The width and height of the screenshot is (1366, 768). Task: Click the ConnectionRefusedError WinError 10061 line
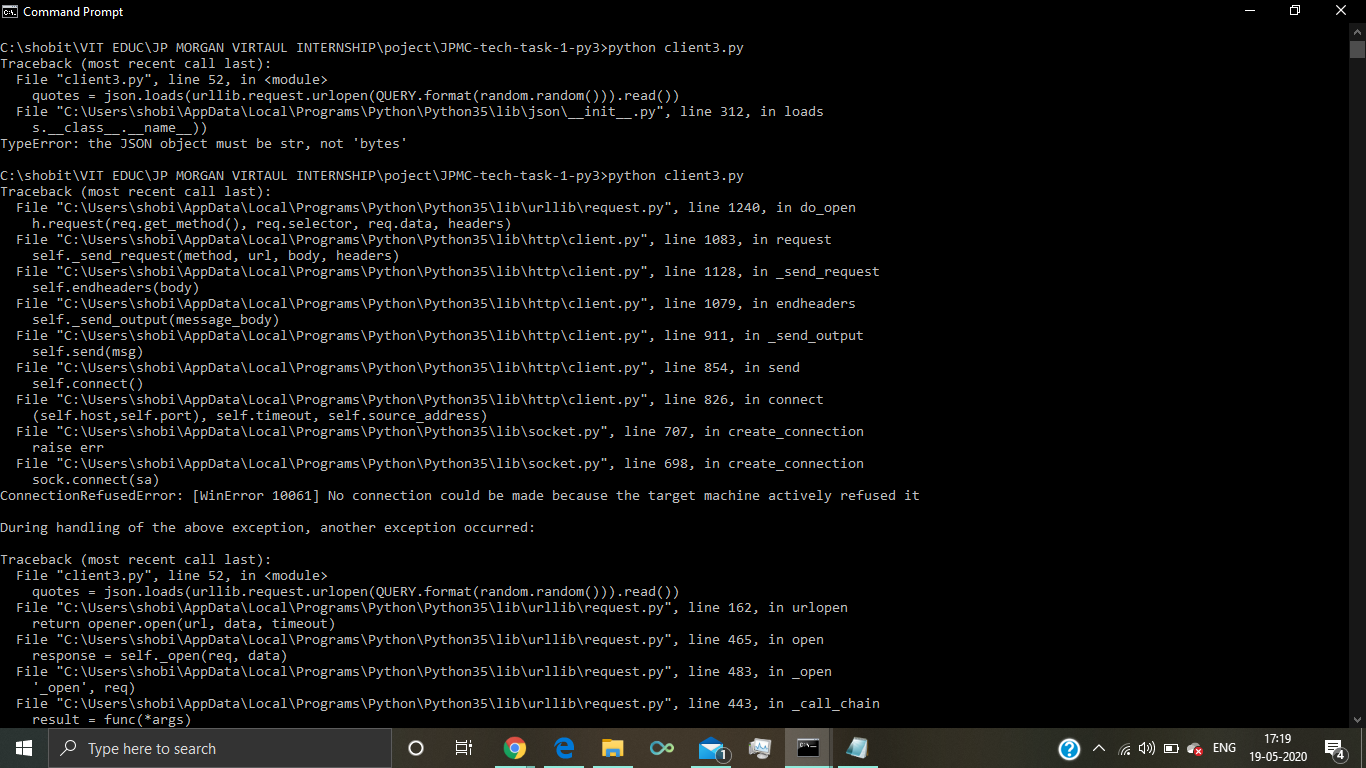coord(460,496)
